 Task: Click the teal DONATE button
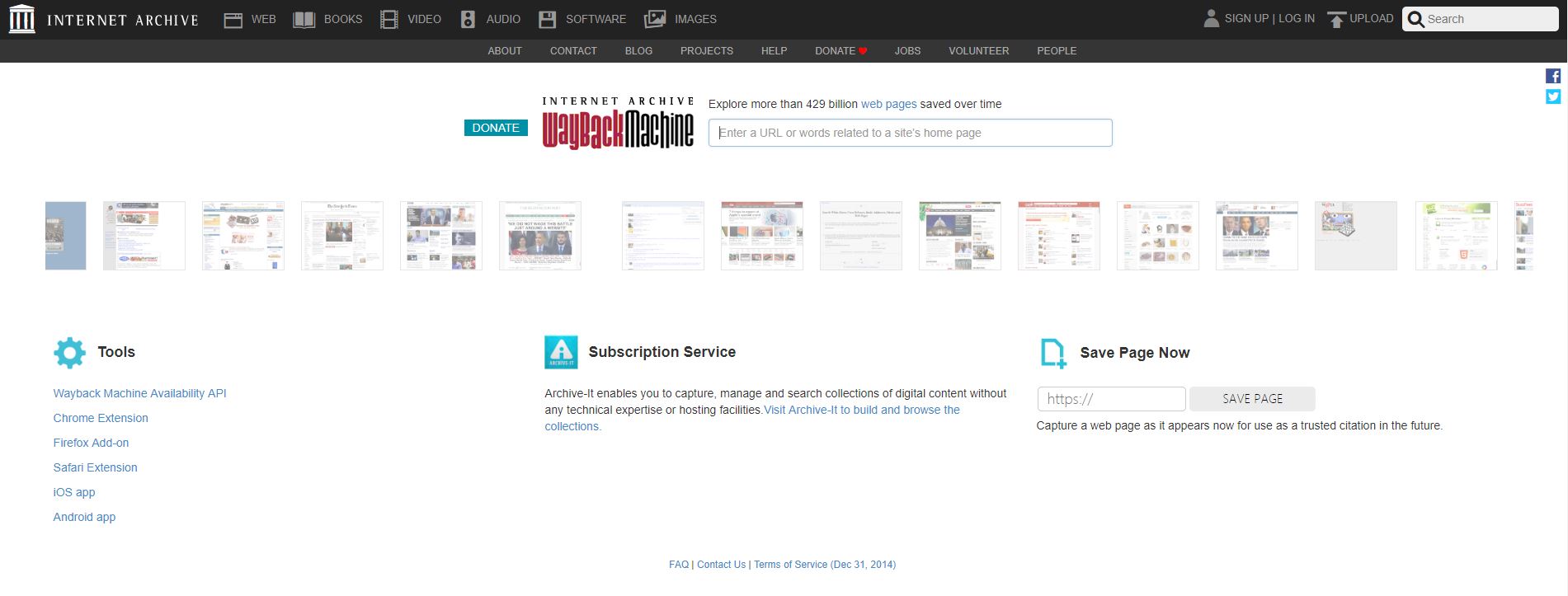496,128
